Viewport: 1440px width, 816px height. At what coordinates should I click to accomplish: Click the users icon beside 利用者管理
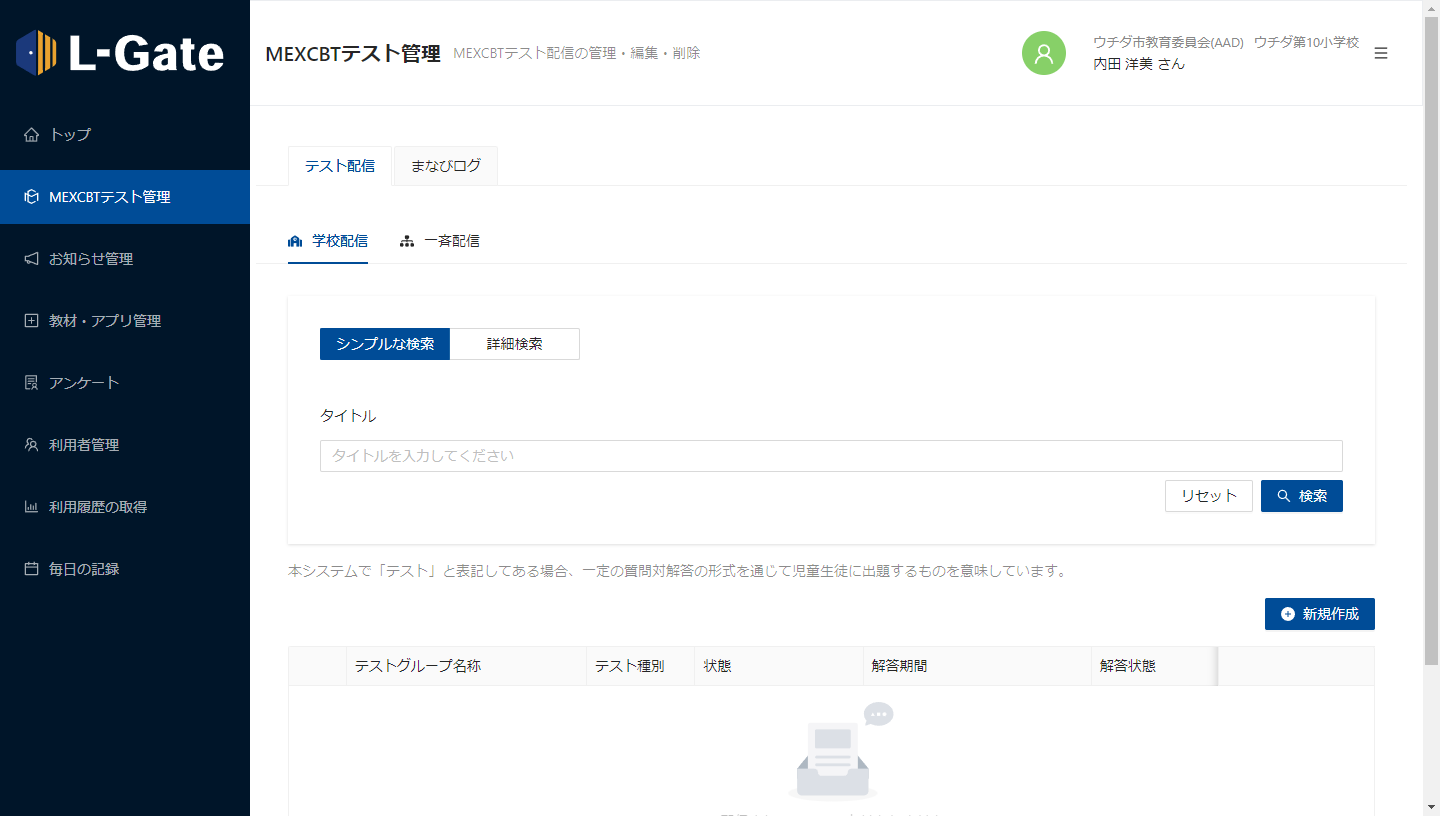(x=31, y=445)
